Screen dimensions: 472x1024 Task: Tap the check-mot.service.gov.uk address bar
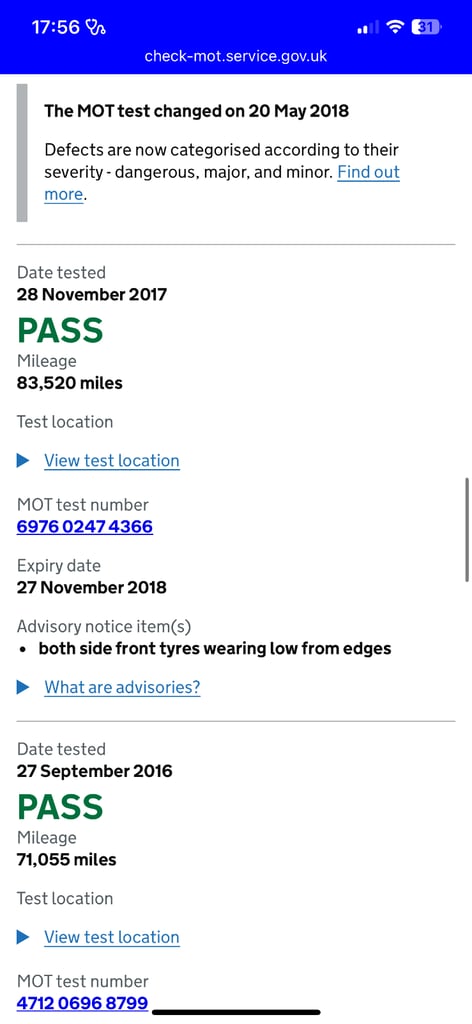(x=236, y=56)
